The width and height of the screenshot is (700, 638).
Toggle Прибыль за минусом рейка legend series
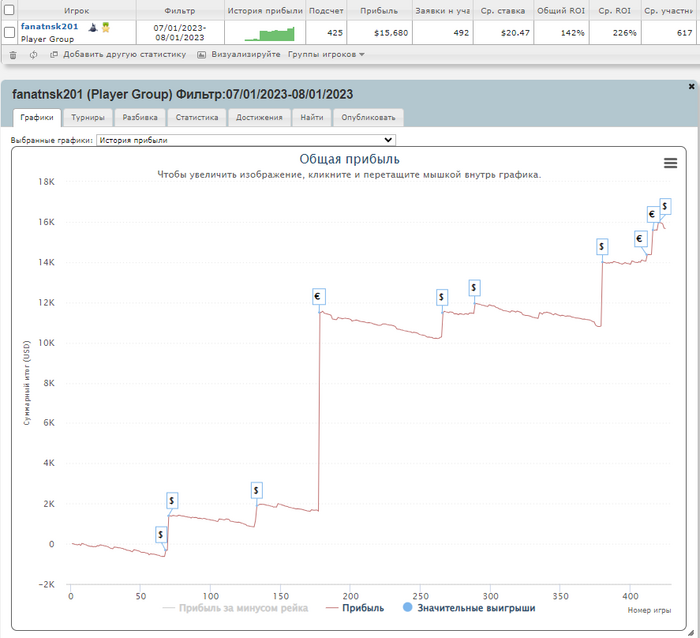[x=235, y=608]
